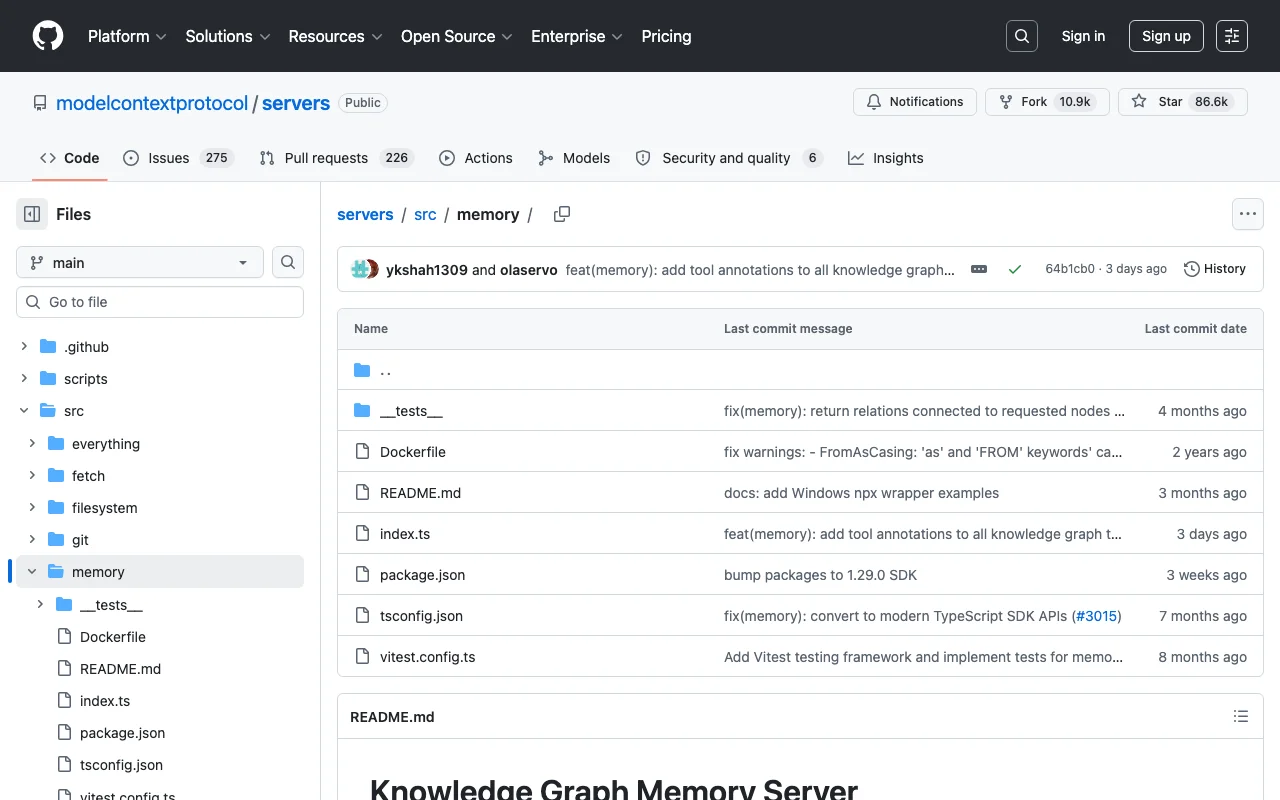Collapse the Files side panel icon
This screenshot has height=800, width=1280.
pyautogui.click(x=32, y=214)
